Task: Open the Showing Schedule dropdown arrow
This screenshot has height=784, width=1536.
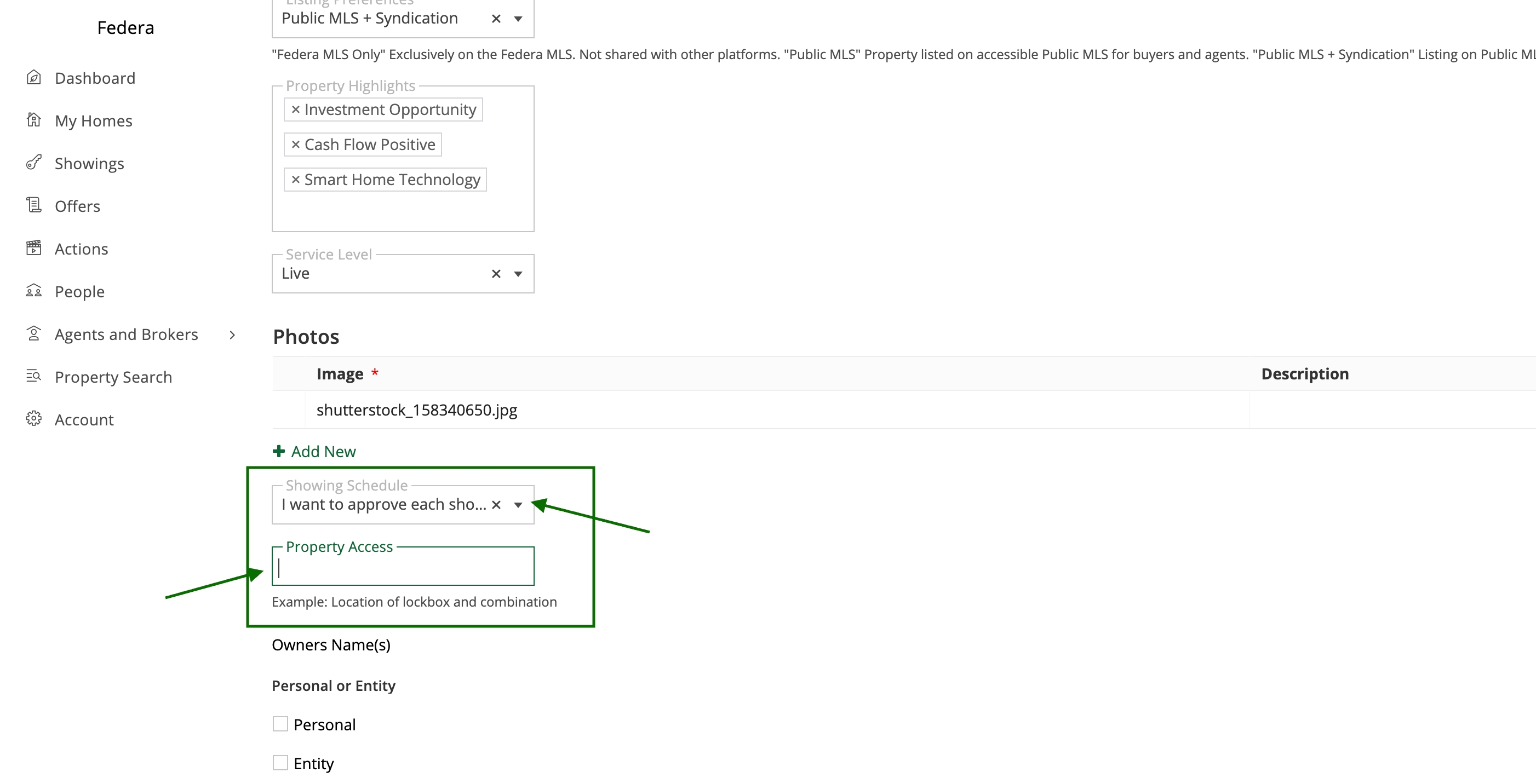Action: click(518, 505)
